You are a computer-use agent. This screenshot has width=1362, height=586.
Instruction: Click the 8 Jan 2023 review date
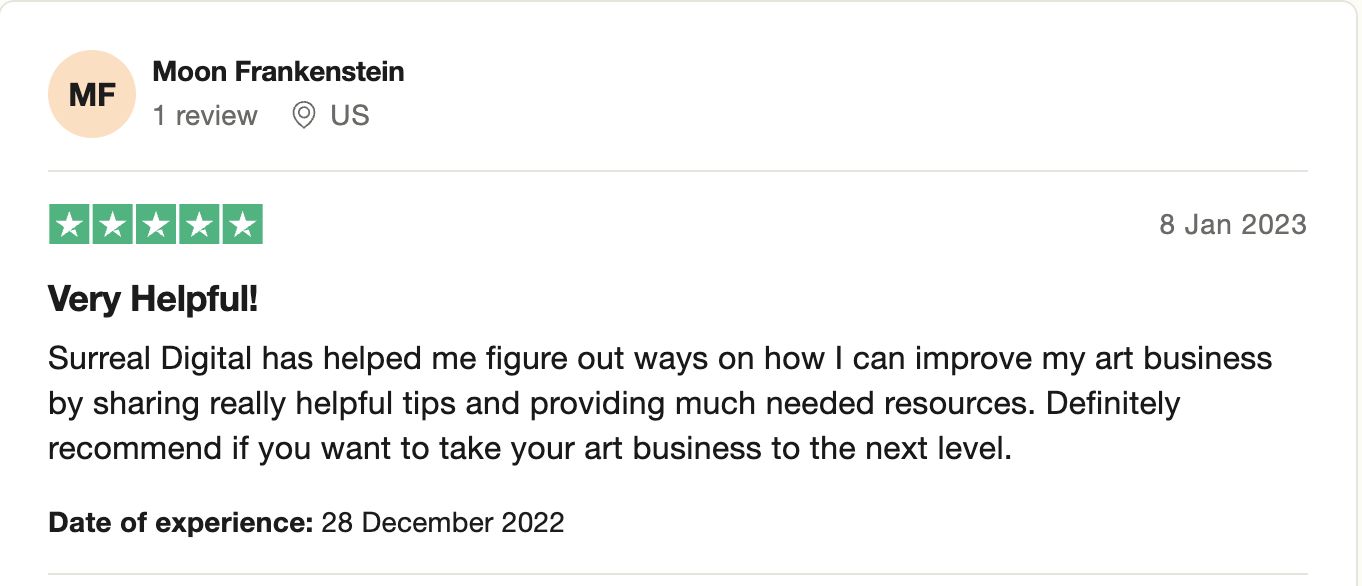point(1232,224)
